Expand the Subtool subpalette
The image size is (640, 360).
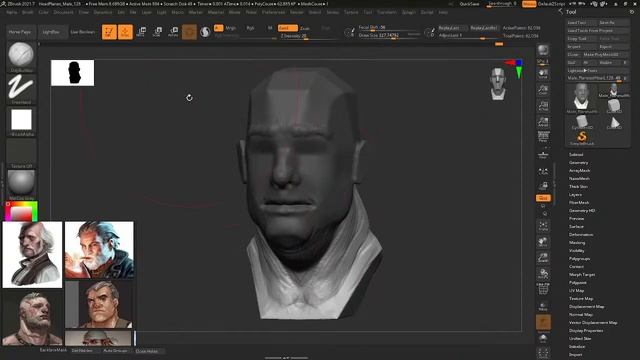tap(576, 155)
